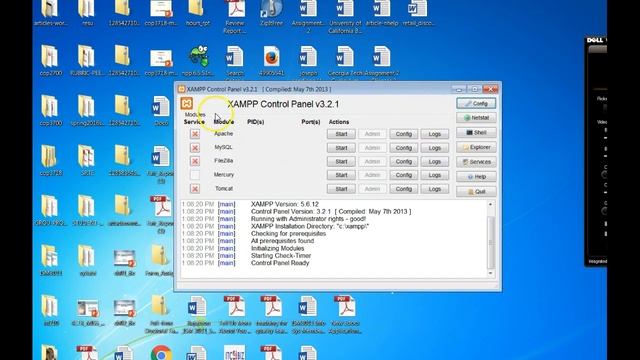Image resolution: width=640 pixels, height=360 pixels.
Task: Click the log scrollbar down arrow
Action: (491, 273)
